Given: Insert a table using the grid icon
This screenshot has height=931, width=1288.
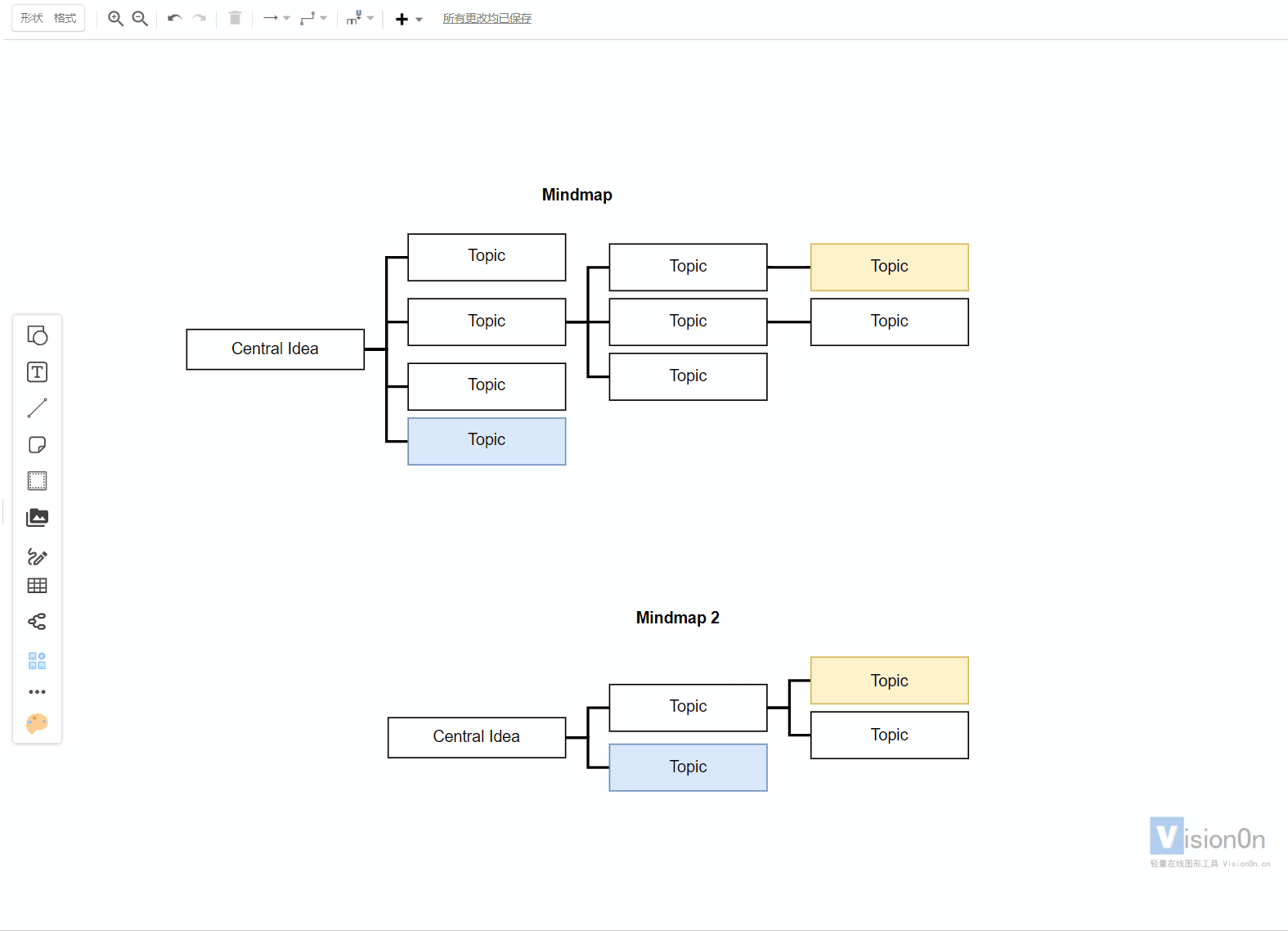Looking at the screenshot, I should tap(37, 586).
